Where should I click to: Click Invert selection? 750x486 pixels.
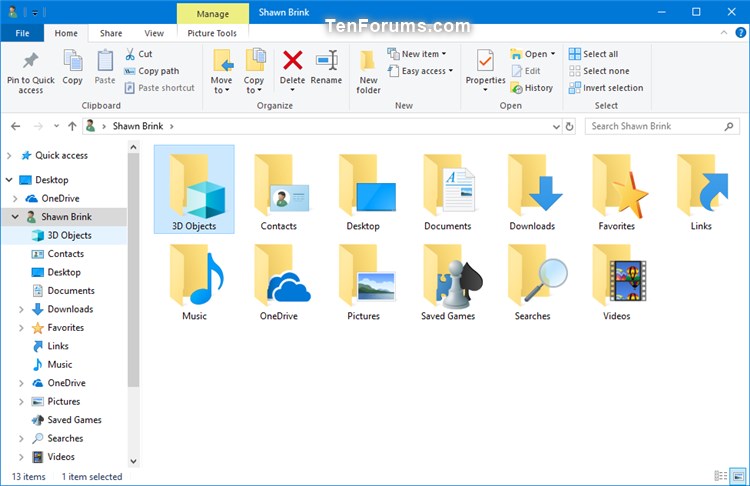point(606,88)
